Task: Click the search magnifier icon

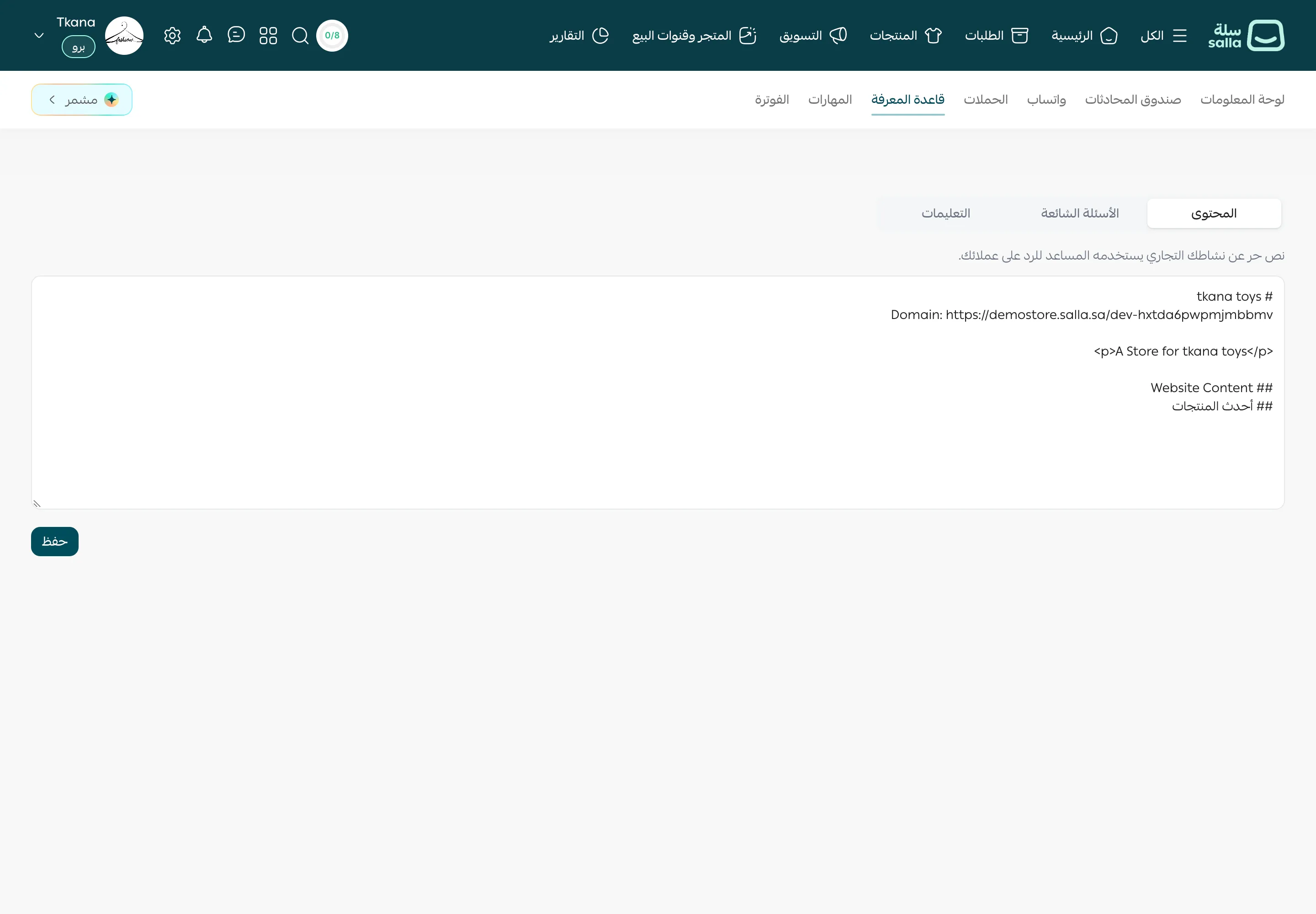Action: point(300,36)
